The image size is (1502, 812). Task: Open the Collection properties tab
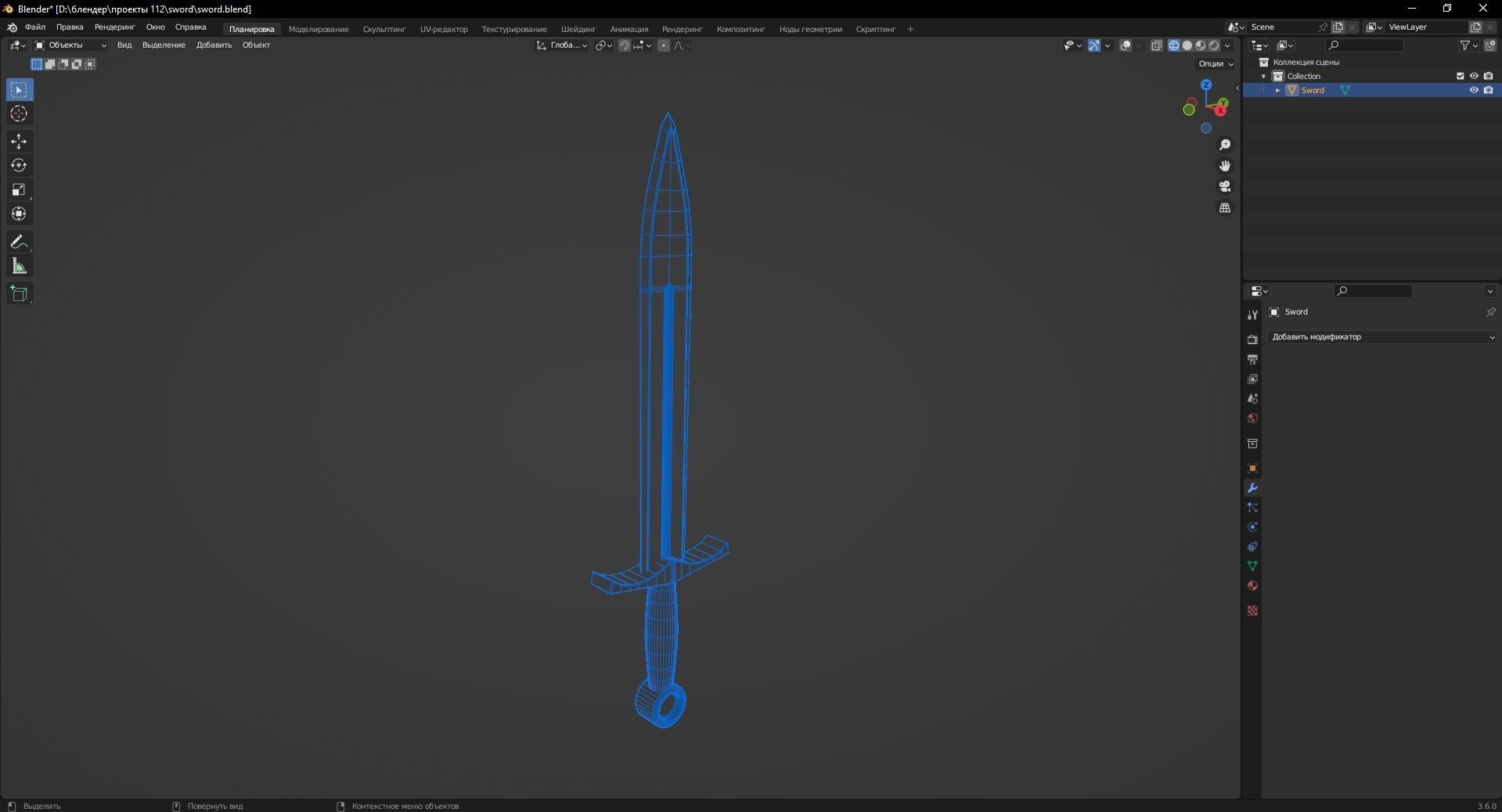point(1252,444)
